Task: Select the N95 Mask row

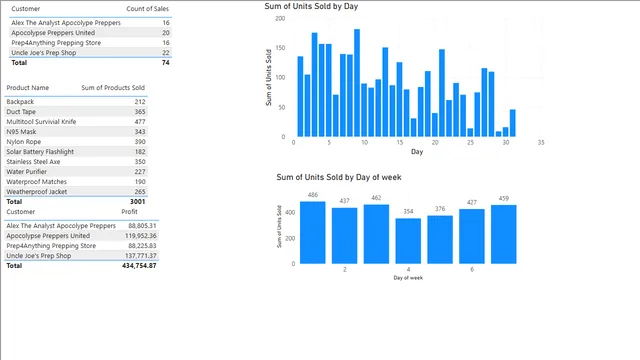Action: pyautogui.click(x=76, y=131)
